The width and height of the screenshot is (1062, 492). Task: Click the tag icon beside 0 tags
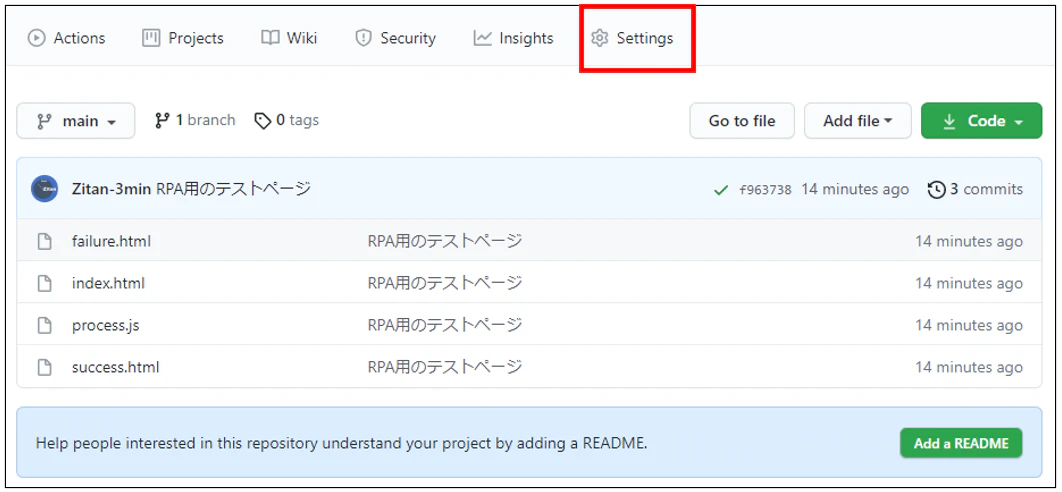[263, 121]
